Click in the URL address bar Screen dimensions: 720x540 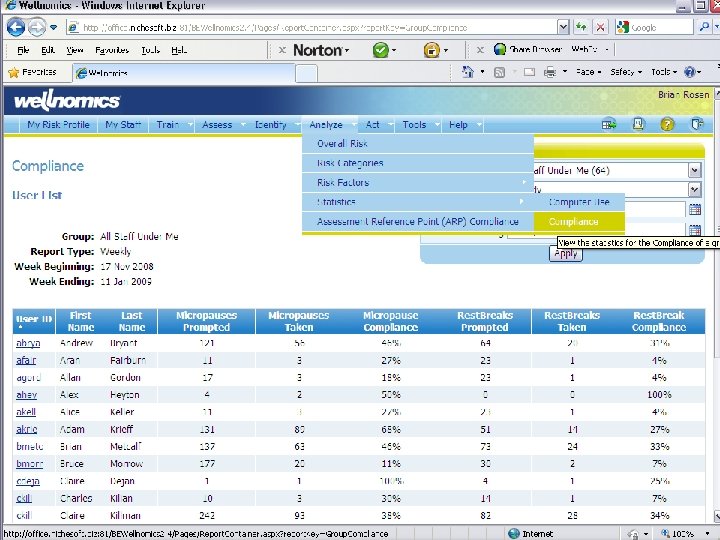pyautogui.click(x=312, y=28)
